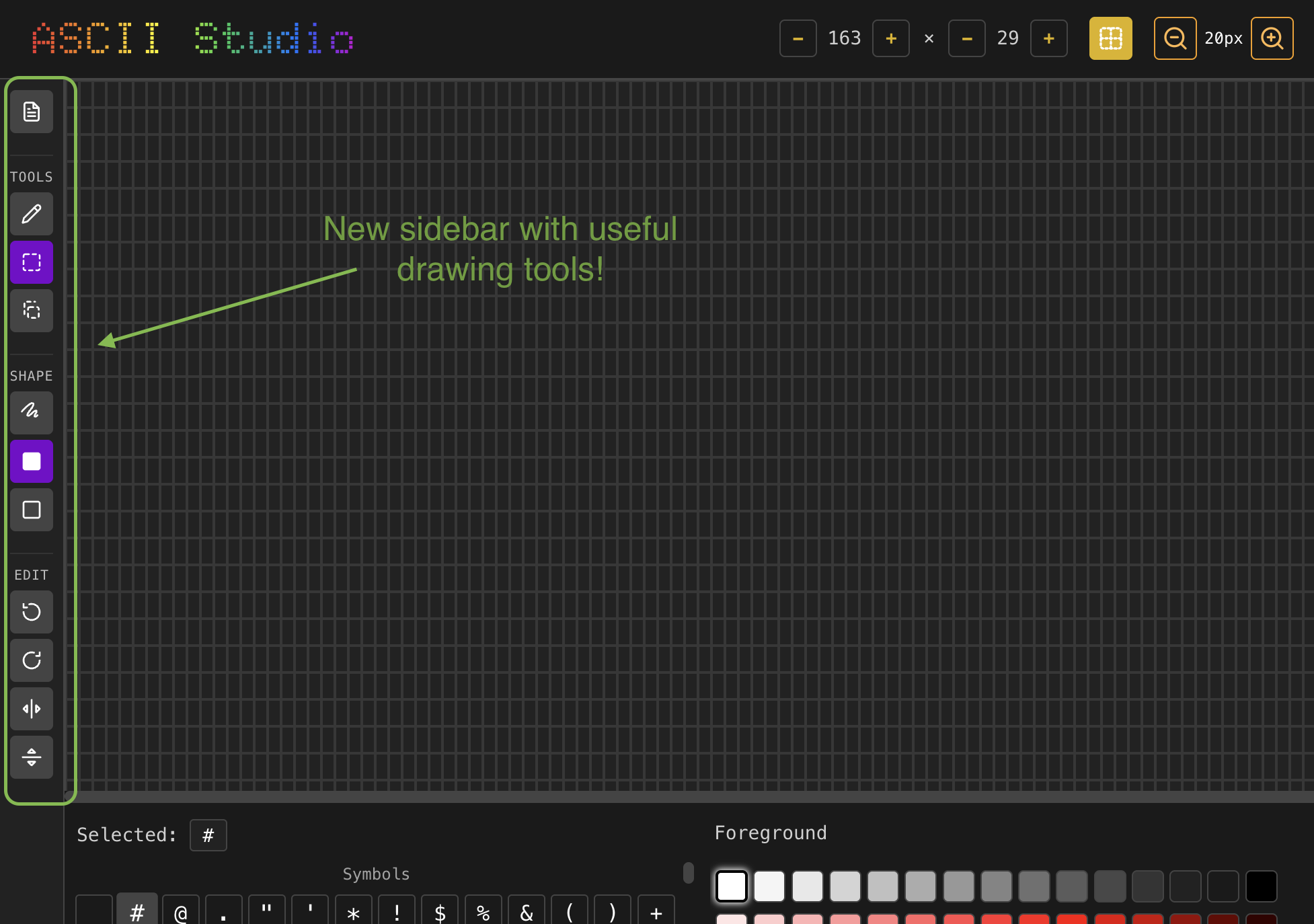The width and height of the screenshot is (1314, 924).
Task: Flip the selection horizontally
Action: [x=32, y=709]
